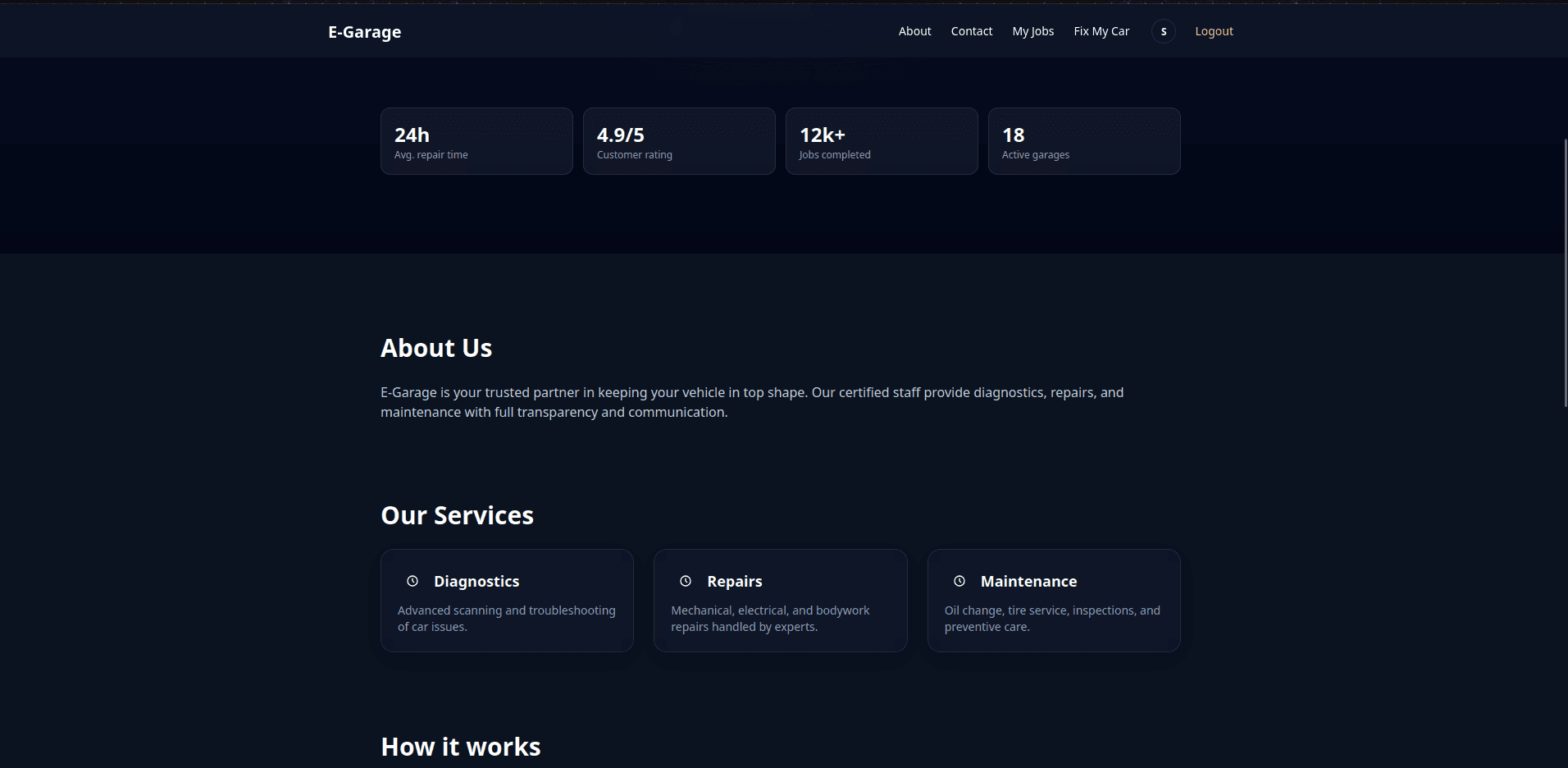Select the Repairs service card title
This screenshot has height=768, width=1568.
point(734,581)
